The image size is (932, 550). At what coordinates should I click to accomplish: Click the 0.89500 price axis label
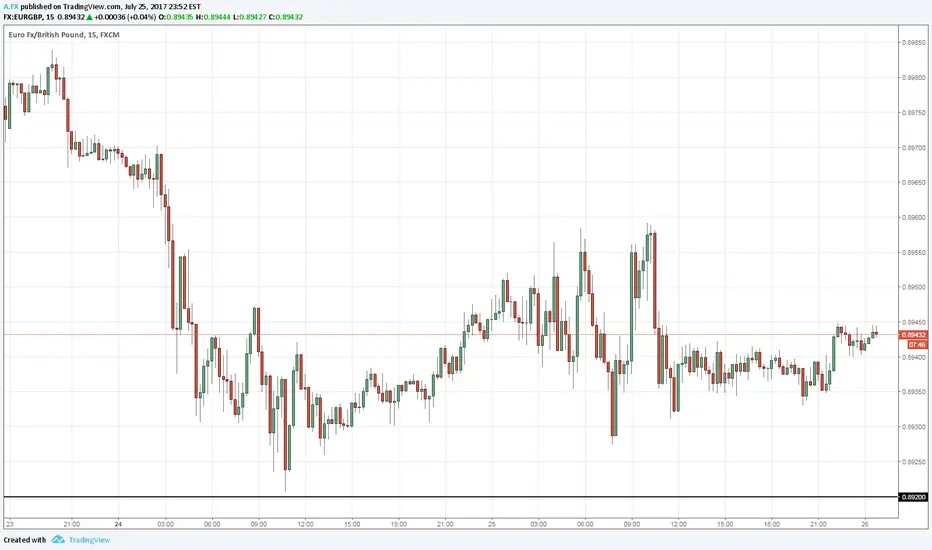914,287
